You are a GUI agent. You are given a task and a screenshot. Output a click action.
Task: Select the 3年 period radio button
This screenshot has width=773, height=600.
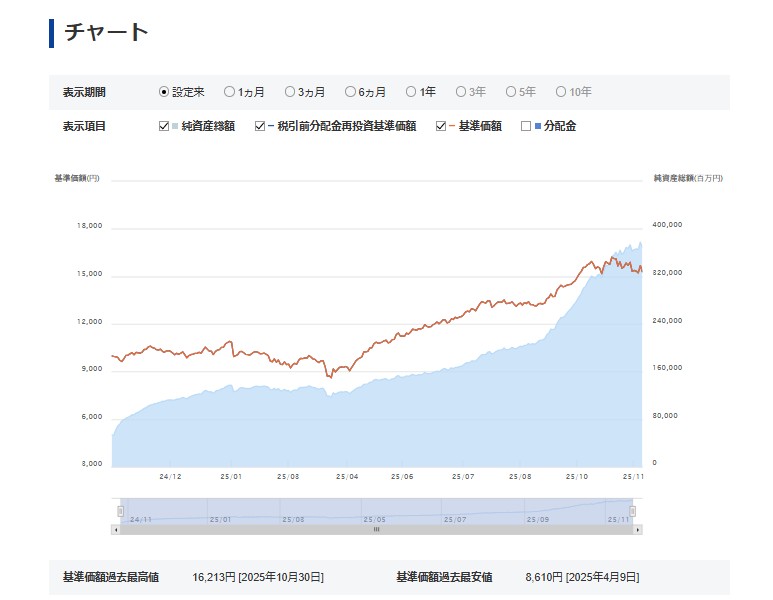(x=461, y=92)
